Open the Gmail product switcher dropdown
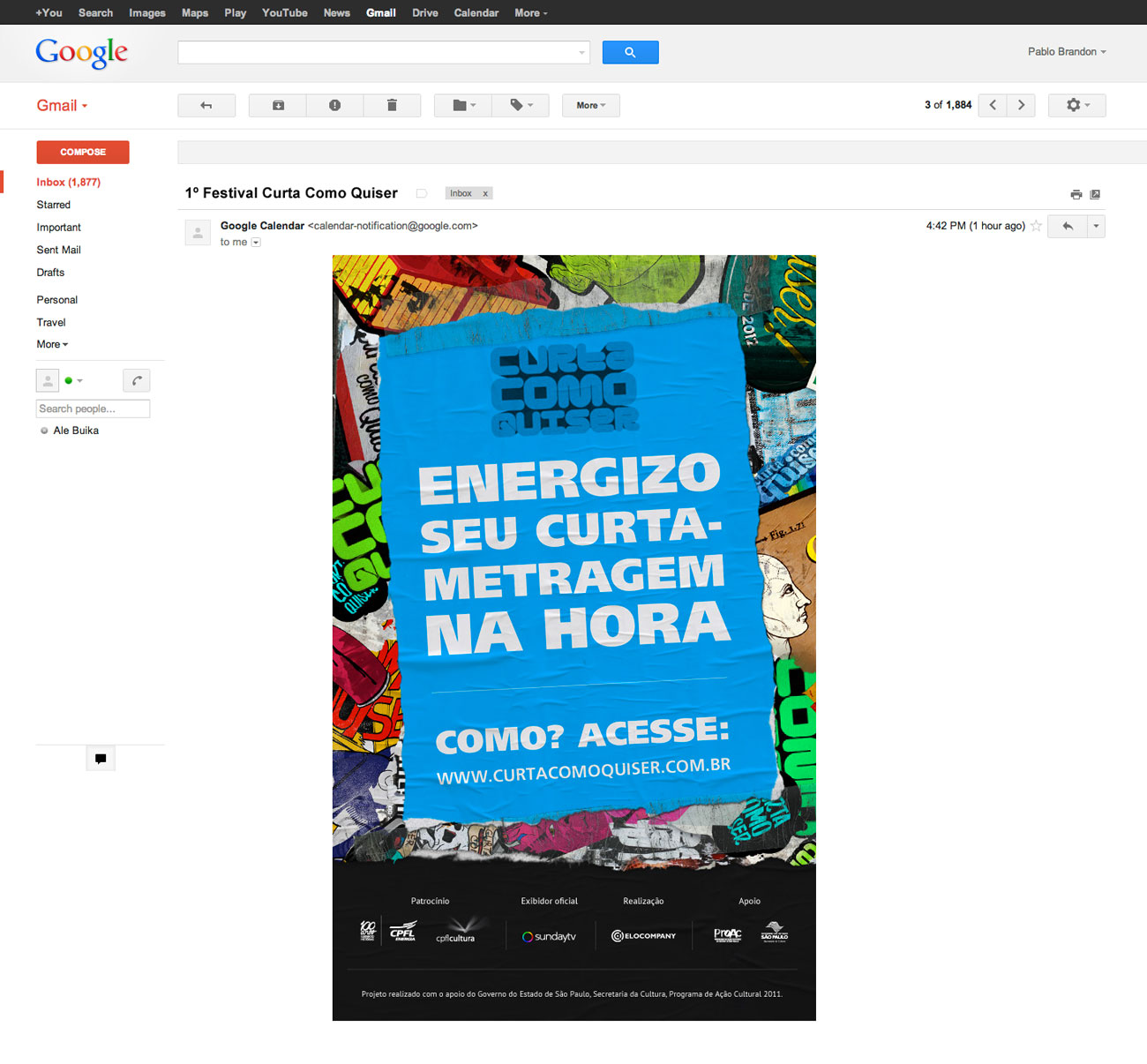 [x=62, y=106]
